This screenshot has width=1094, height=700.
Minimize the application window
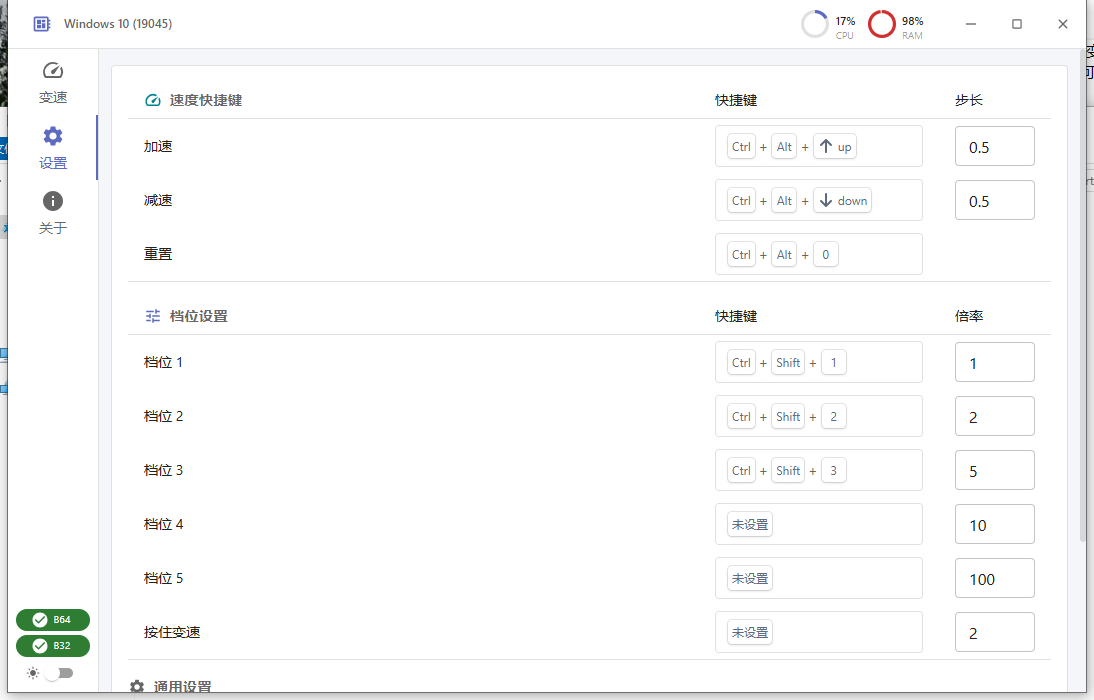coord(971,24)
